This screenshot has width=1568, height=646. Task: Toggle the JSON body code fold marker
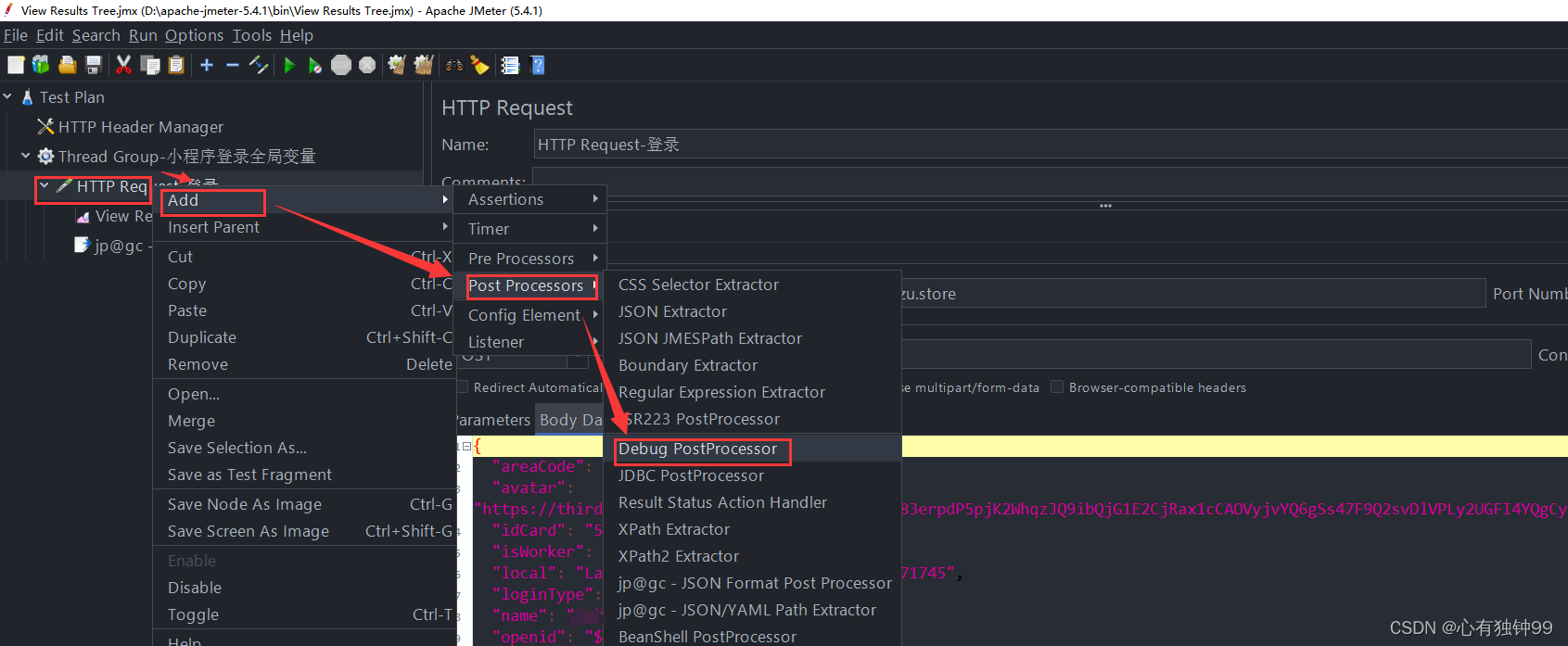tap(466, 446)
